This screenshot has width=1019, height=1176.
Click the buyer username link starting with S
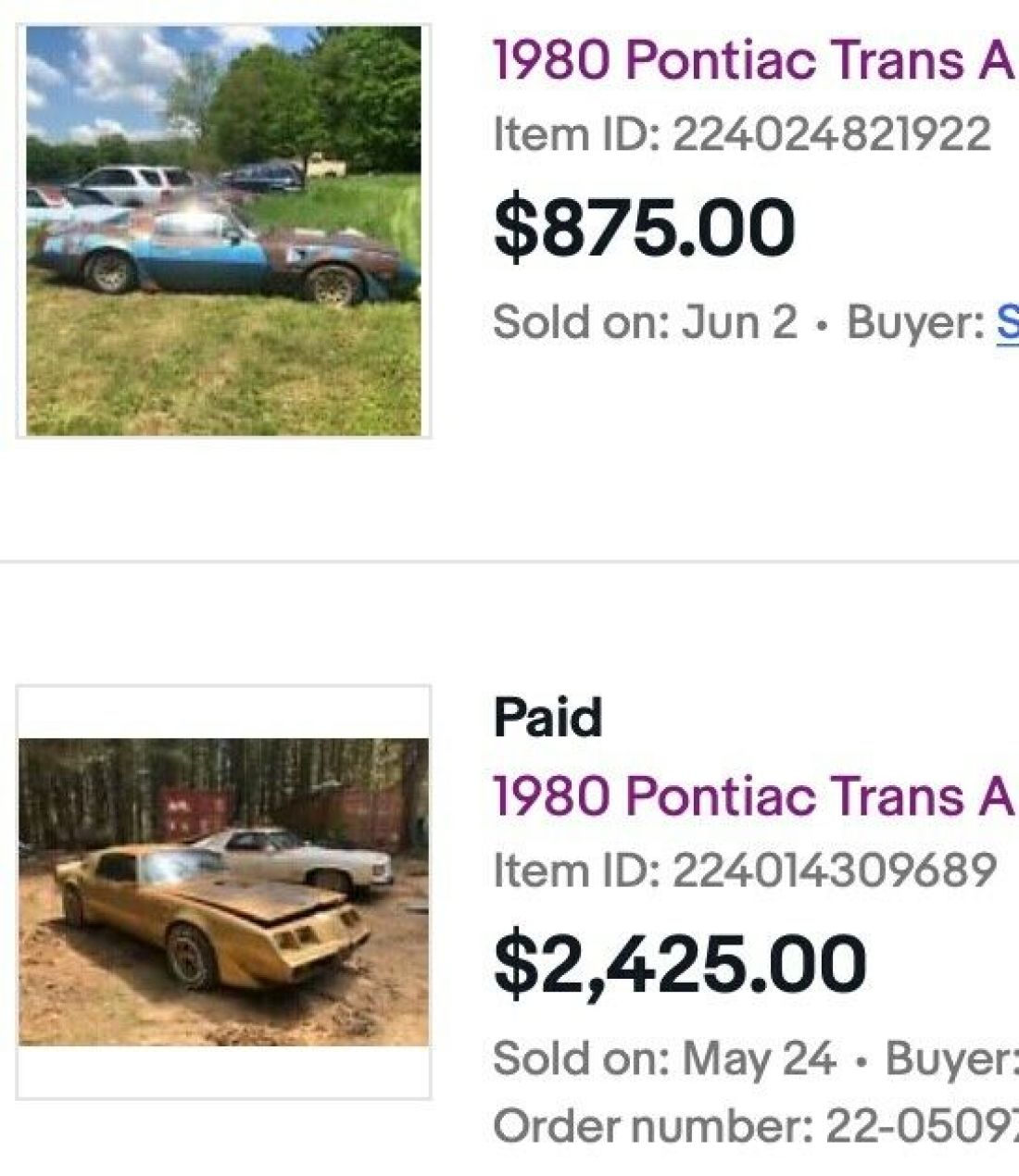click(1010, 323)
